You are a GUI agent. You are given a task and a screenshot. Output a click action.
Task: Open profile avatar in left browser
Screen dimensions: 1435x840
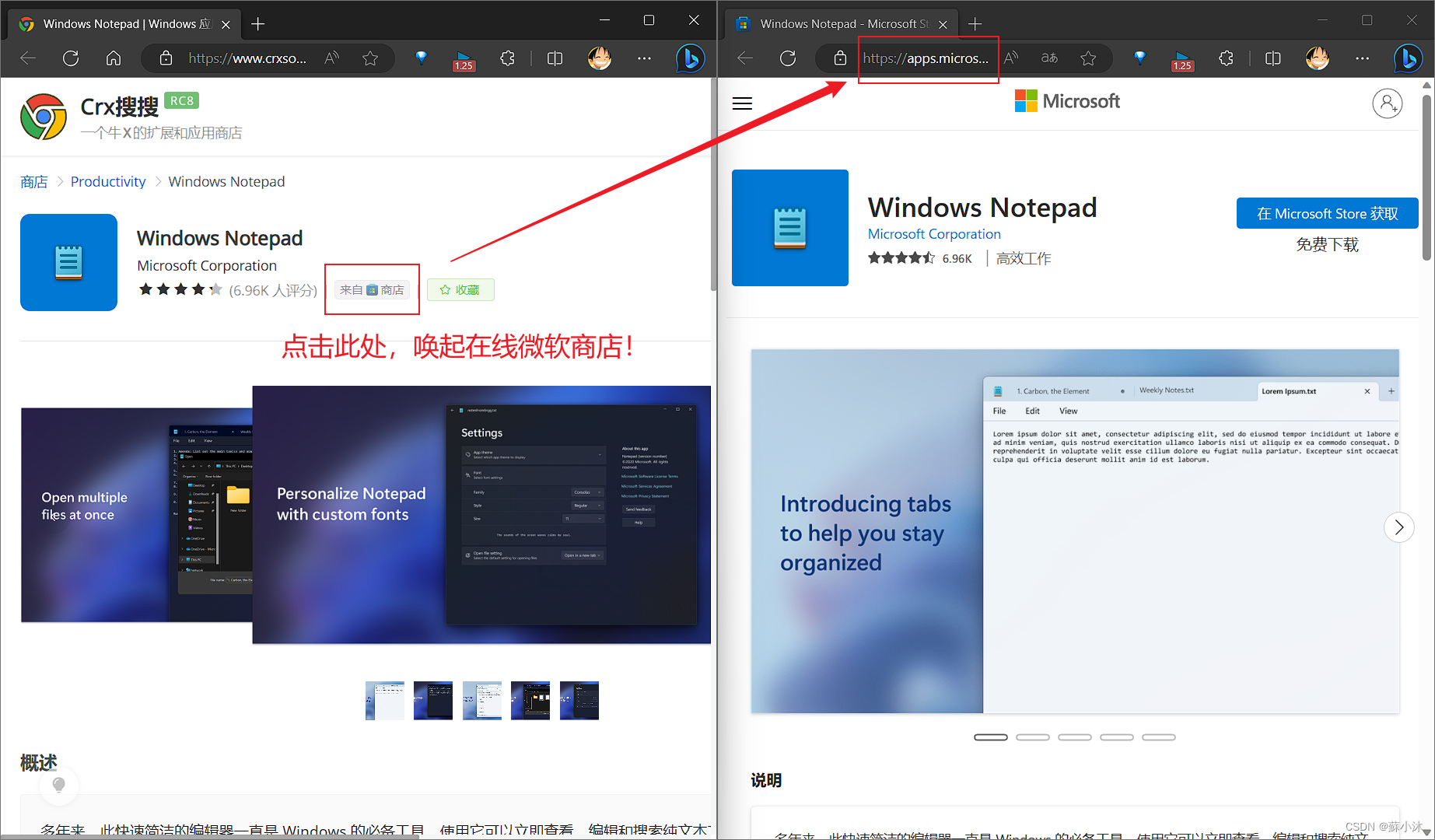599,58
